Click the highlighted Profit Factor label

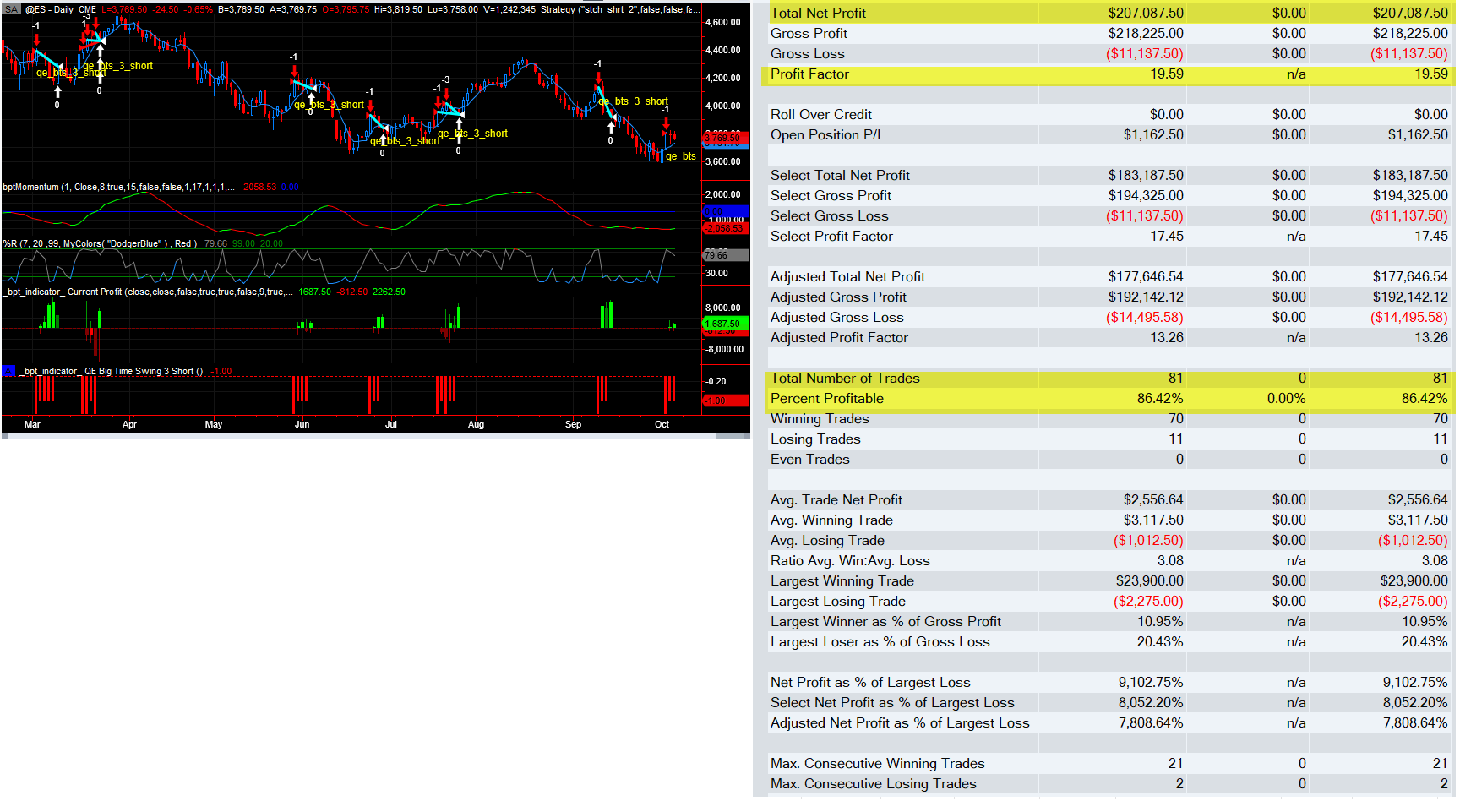tap(809, 74)
